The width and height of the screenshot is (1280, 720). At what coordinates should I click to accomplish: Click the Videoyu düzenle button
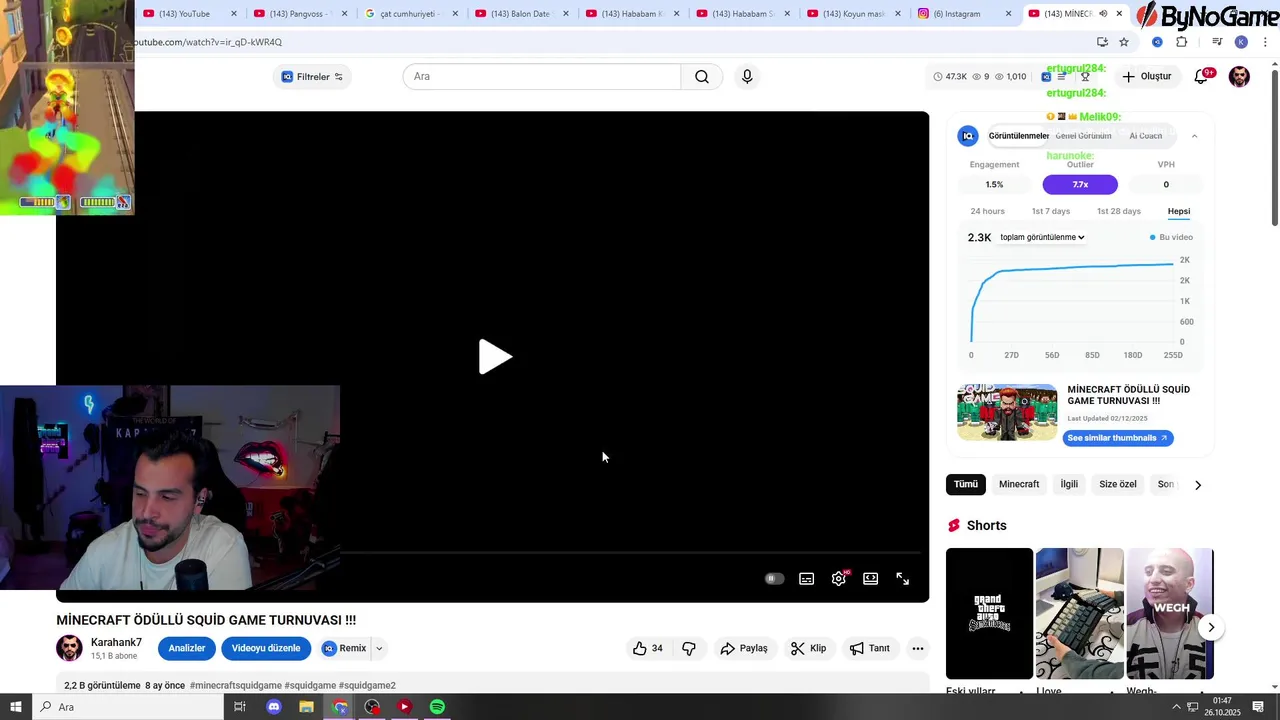coord(266,648)
